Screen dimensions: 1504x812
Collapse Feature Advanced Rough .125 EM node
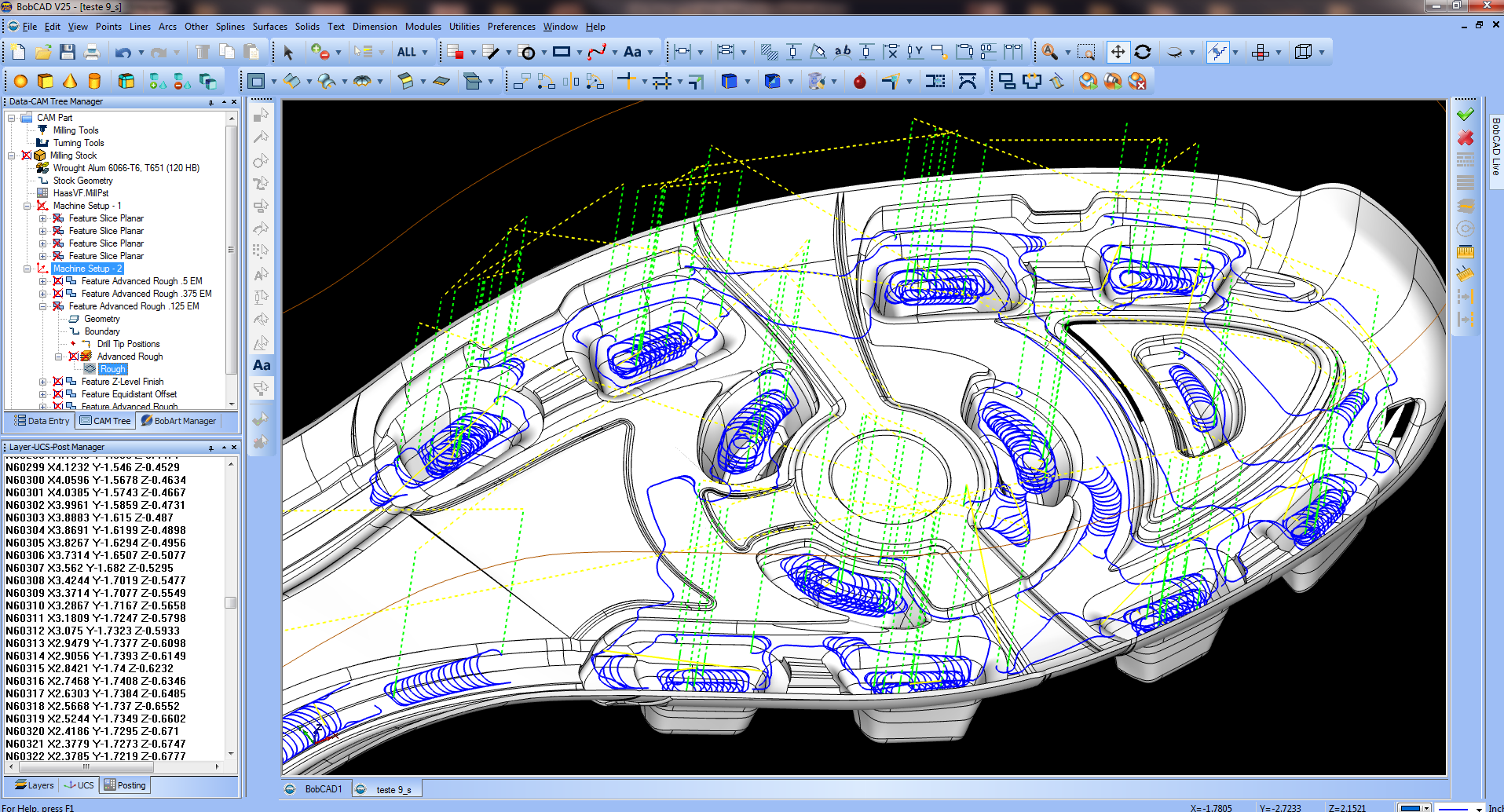(42, 306)
